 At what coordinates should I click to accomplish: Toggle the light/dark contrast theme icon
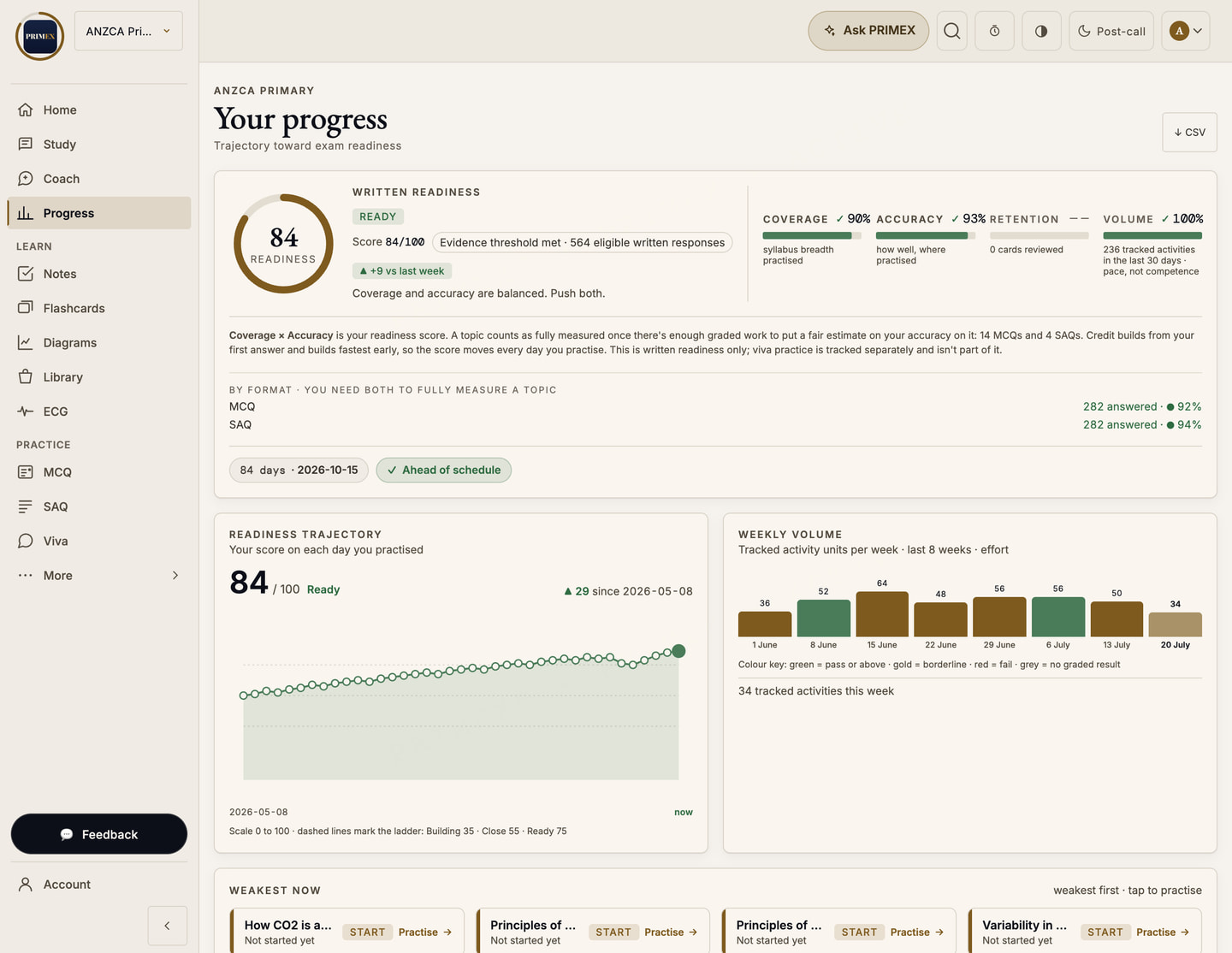[1041, 31]
